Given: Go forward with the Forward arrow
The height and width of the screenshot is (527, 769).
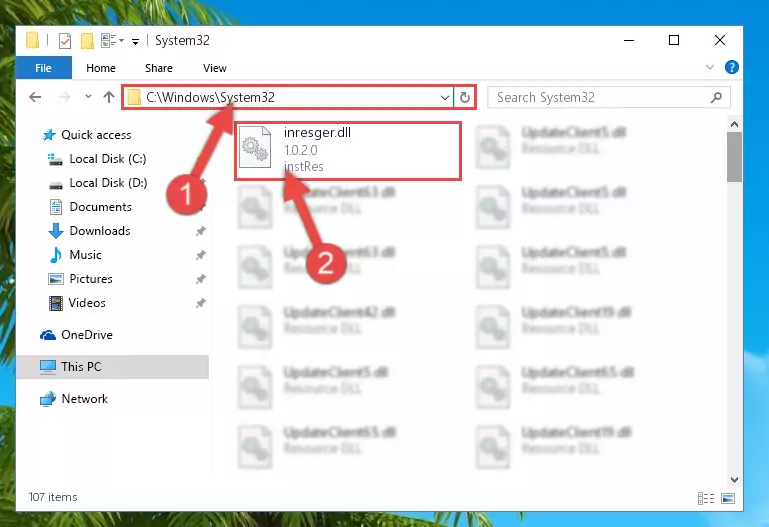Looking at the screenshot, I should tap(64, 97).
